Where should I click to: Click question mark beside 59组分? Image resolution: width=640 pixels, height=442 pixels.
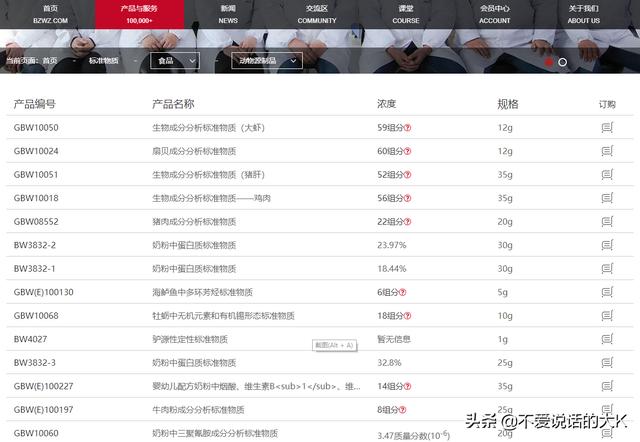[408, 128]
